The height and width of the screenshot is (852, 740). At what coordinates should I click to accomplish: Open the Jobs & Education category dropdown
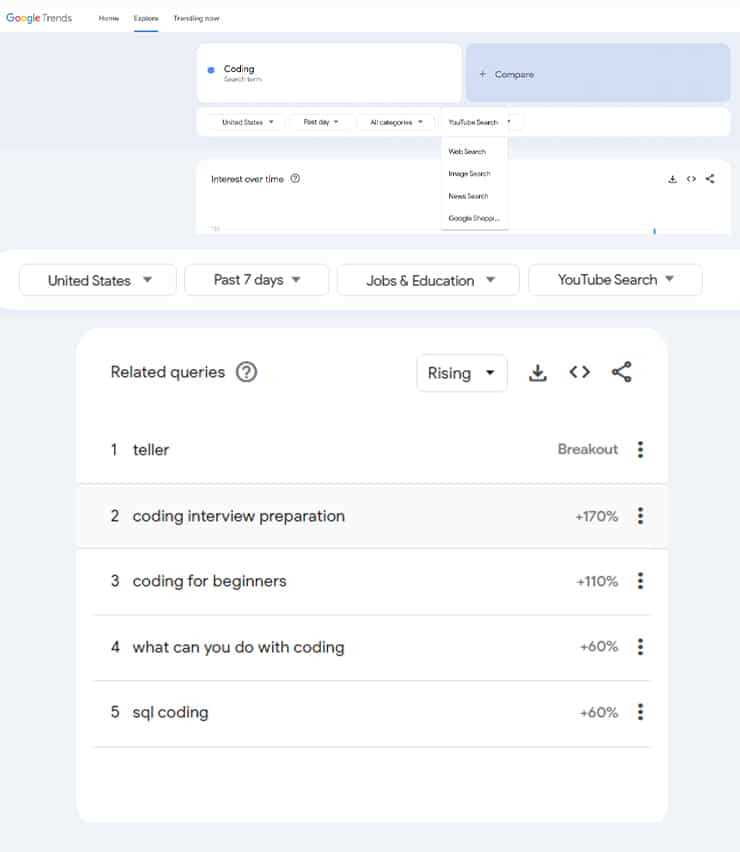[427, 280]
